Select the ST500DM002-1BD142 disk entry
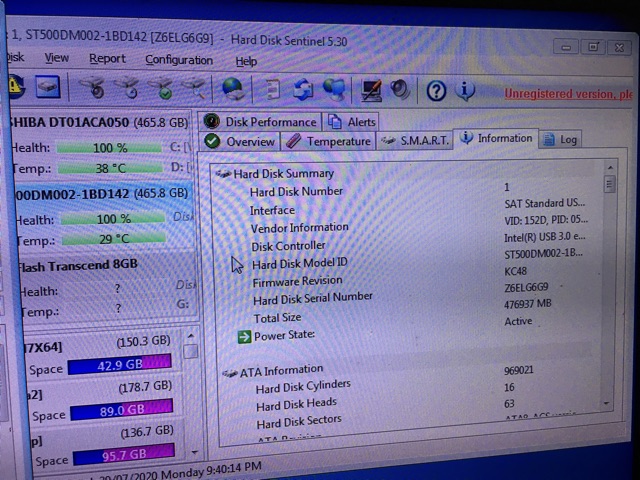The height and width of the screenshot is (480, 640). (102, 193)
